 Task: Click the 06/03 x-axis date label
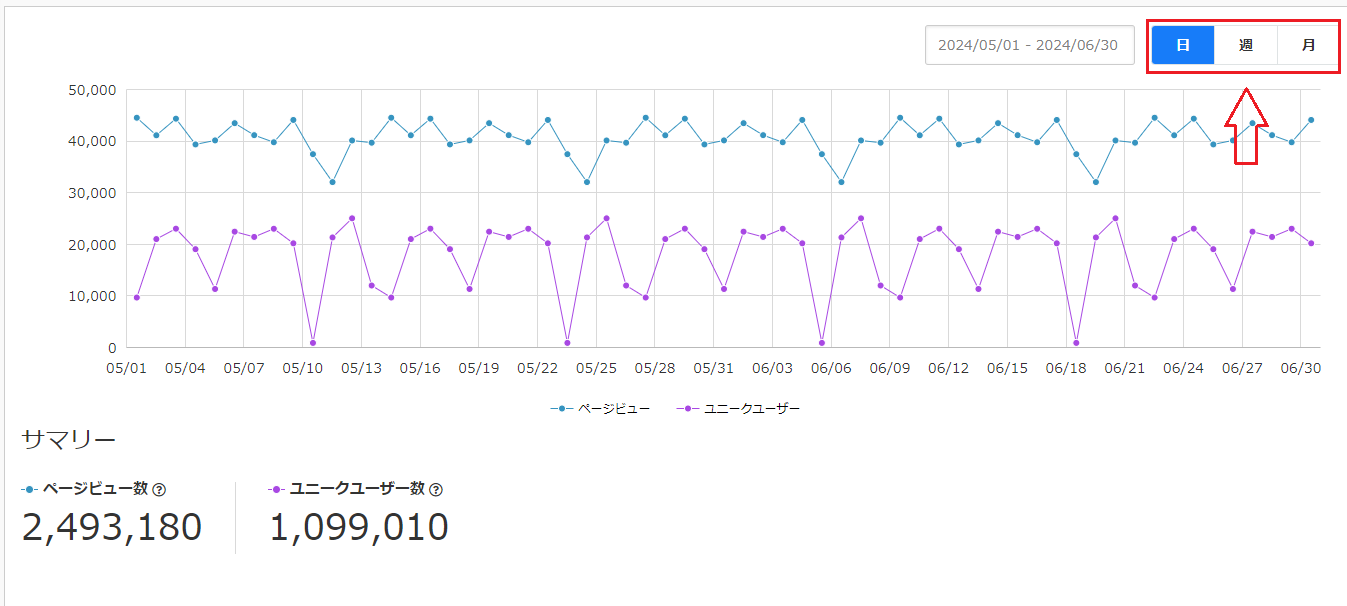(773, 368)
